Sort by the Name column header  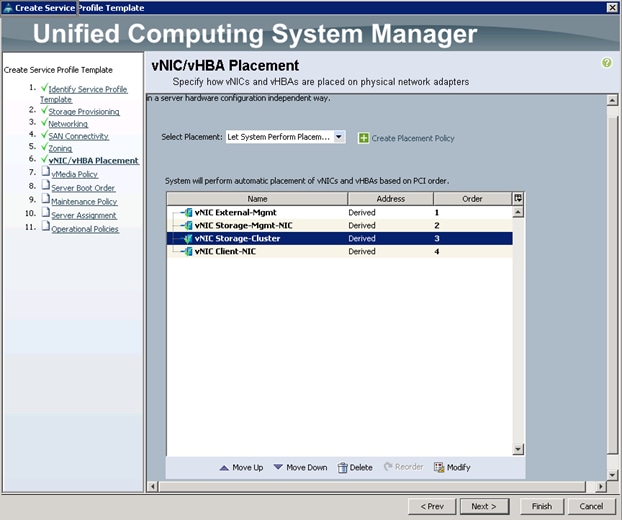point(257,199)
